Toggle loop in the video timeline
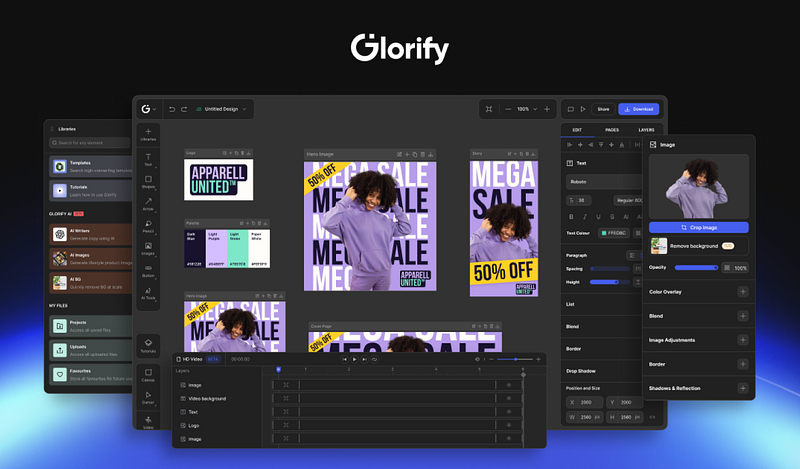800x469 pixels. (x=374, y=359)
